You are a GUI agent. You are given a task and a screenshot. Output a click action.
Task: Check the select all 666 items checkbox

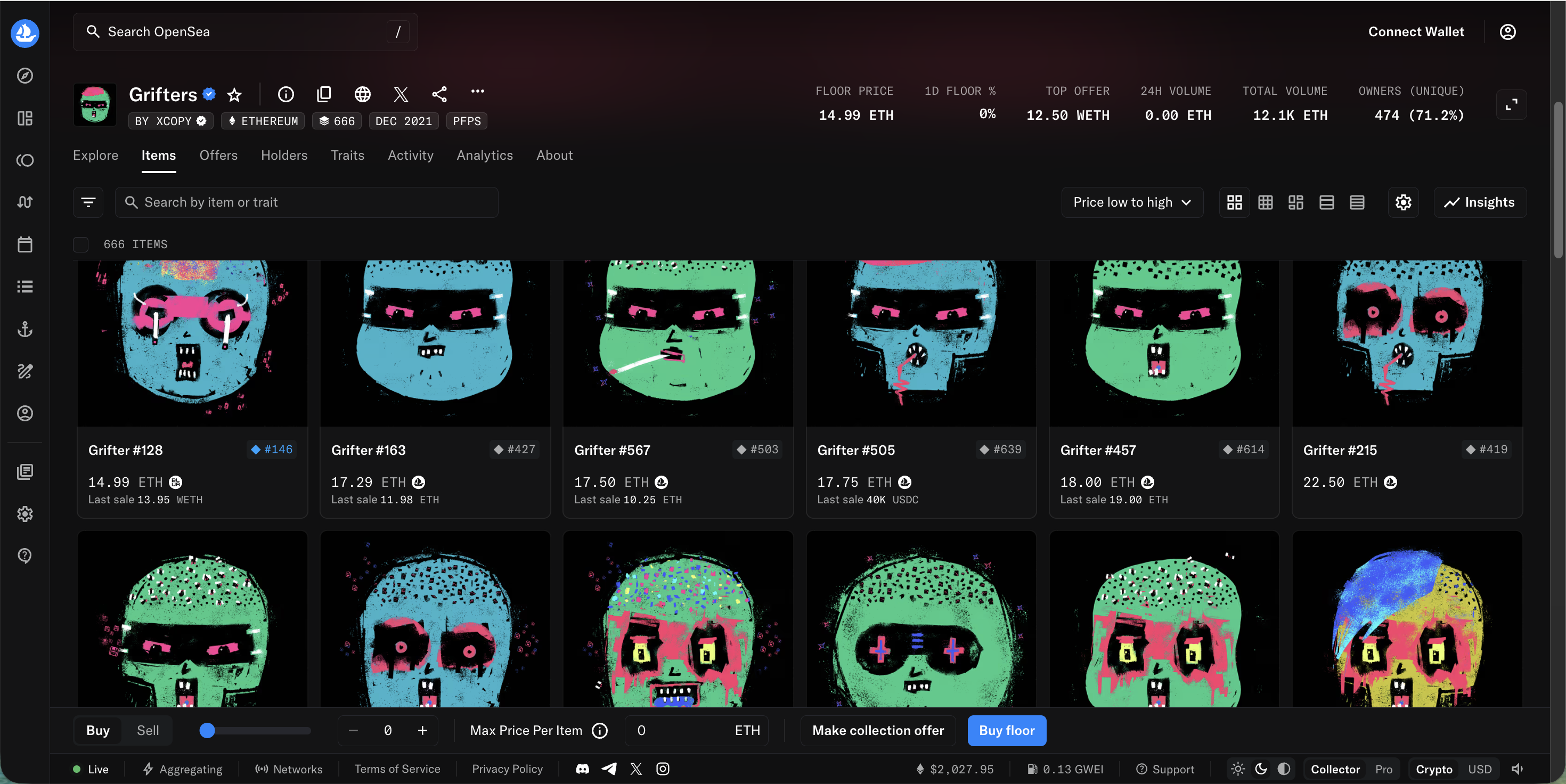coord(81,244)
